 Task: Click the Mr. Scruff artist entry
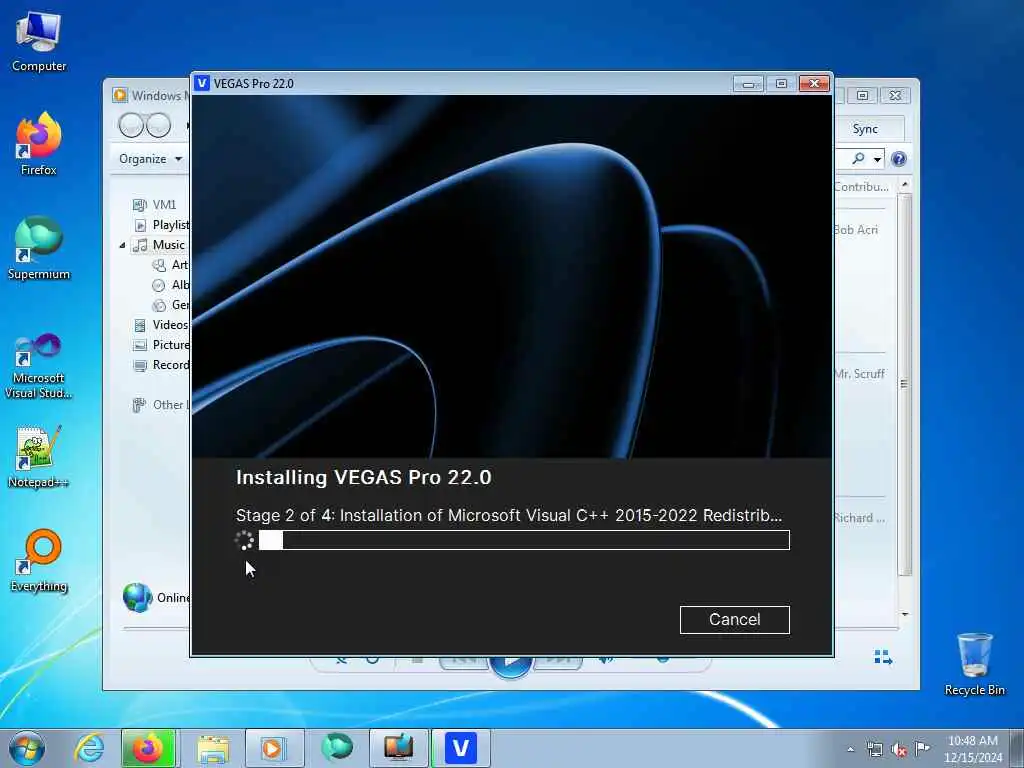[x=859, y=374]
